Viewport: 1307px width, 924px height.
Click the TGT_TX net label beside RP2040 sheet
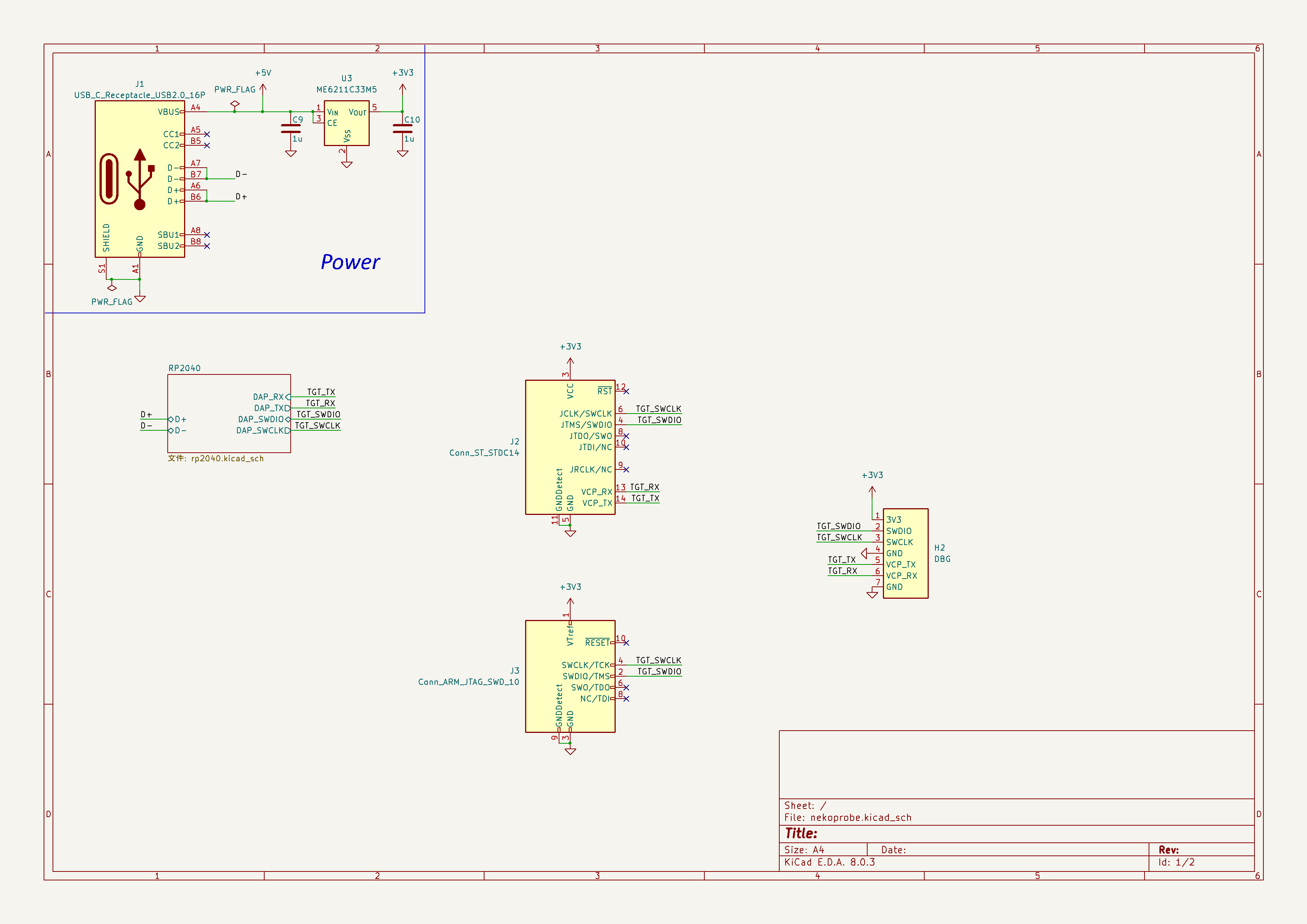coord(321,392)
